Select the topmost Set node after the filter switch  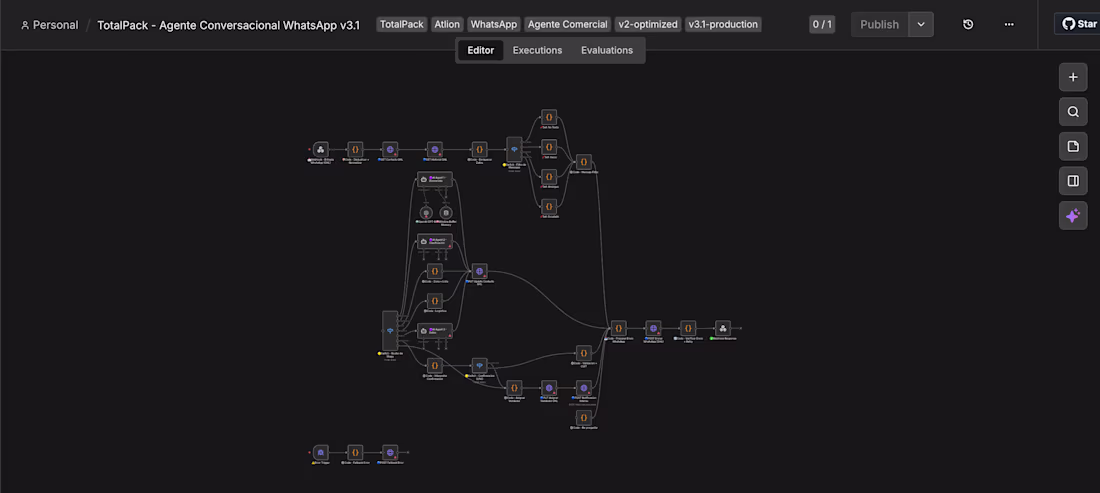click(549, 117)
